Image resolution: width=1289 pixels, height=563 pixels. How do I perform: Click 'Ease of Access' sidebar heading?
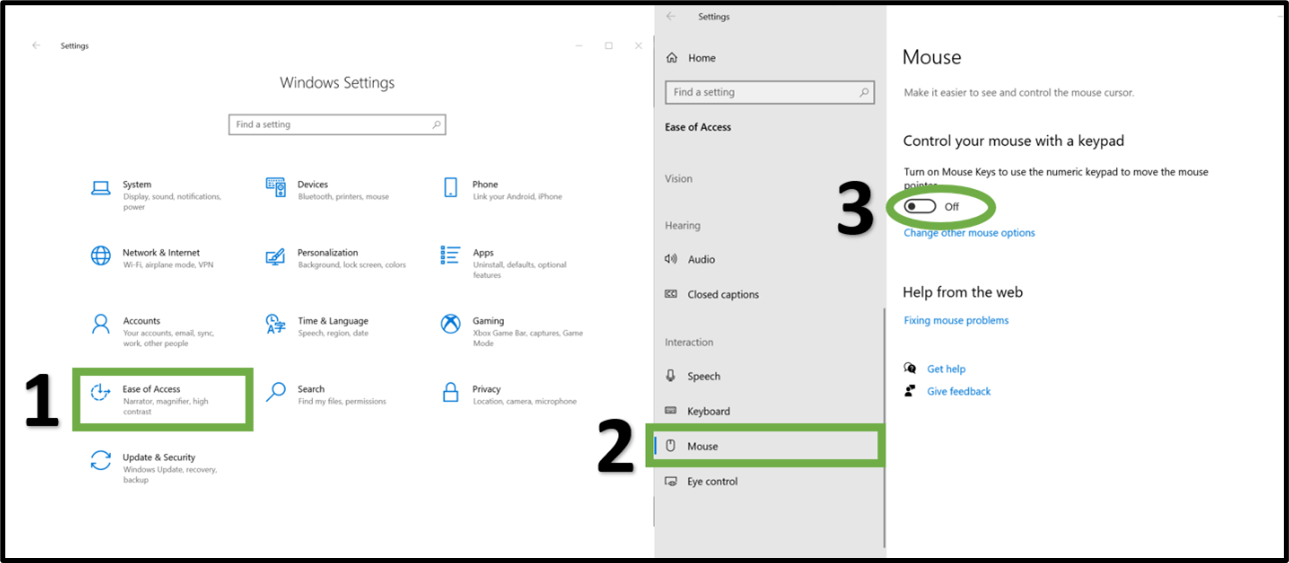tap(698, 127)
